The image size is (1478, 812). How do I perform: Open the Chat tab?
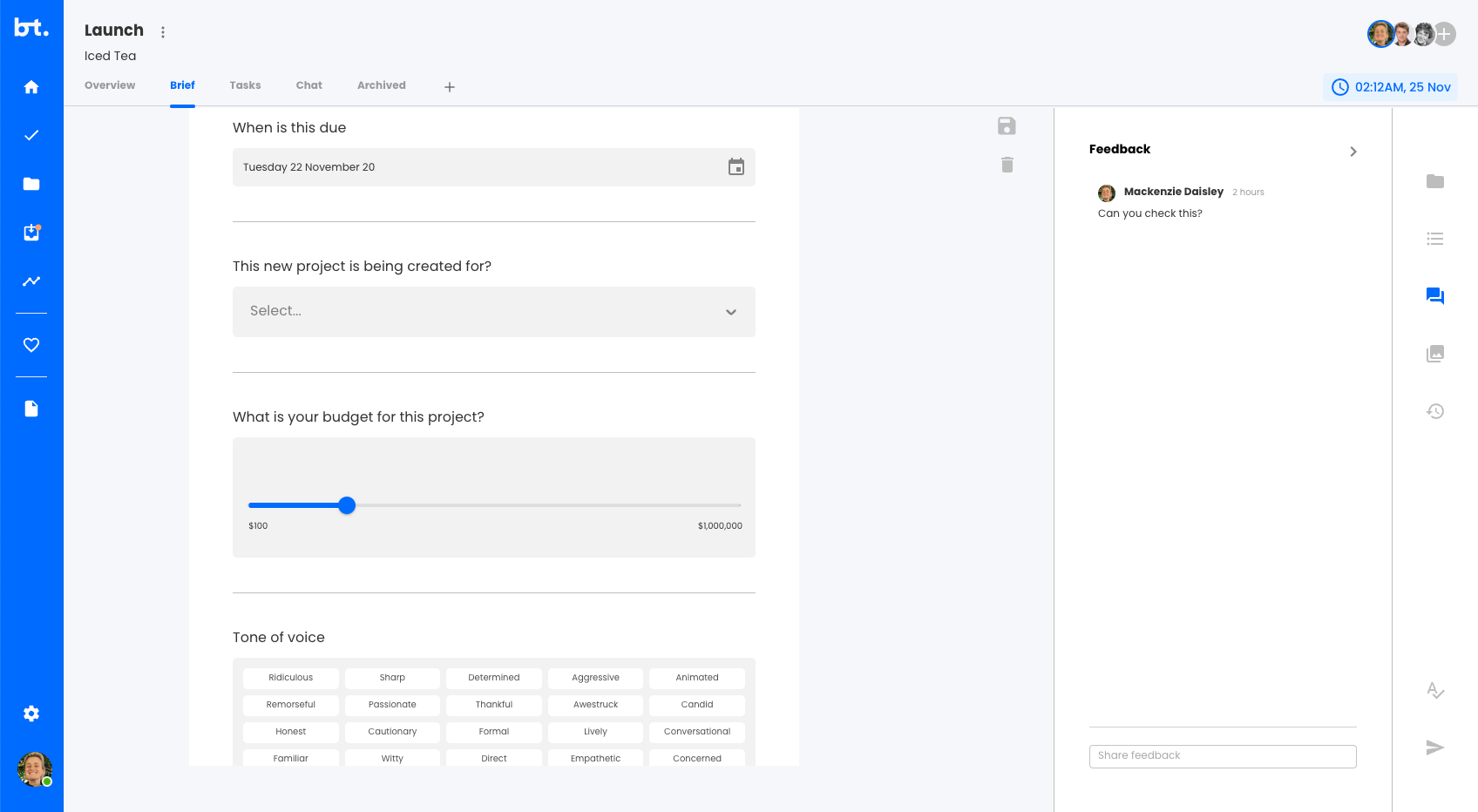coord(308,85)
